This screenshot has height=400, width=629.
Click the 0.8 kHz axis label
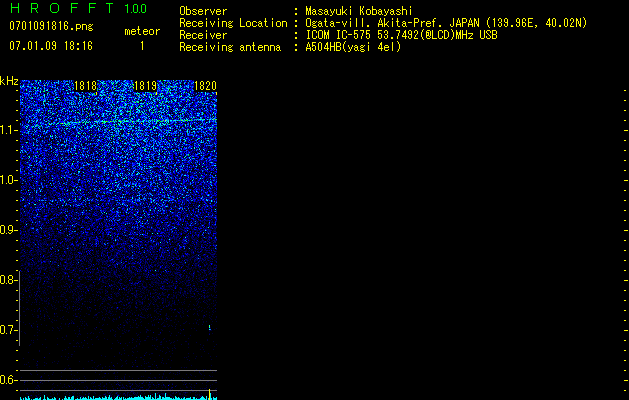(x=9, y=280)
